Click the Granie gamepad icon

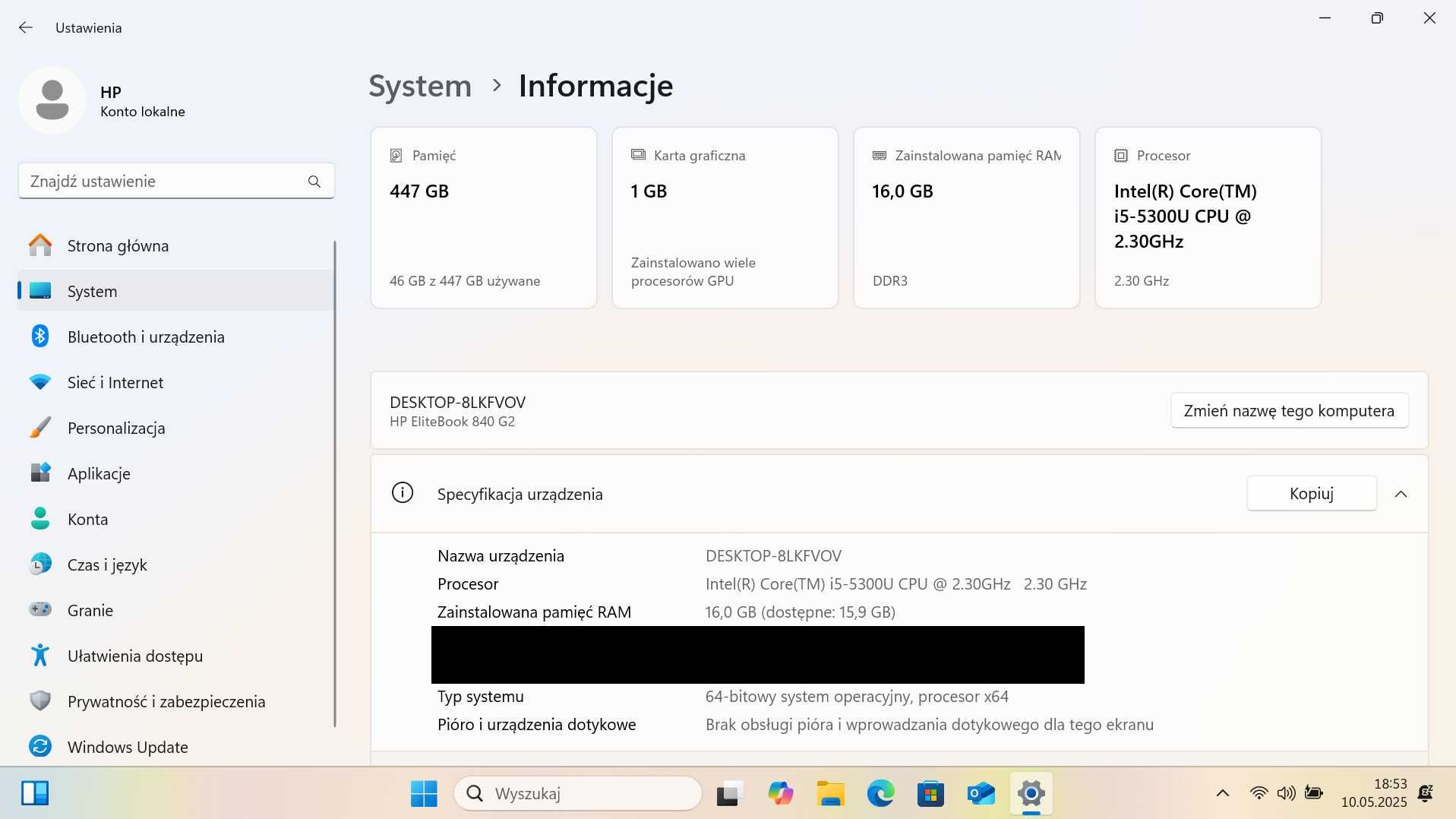point(40,609)
